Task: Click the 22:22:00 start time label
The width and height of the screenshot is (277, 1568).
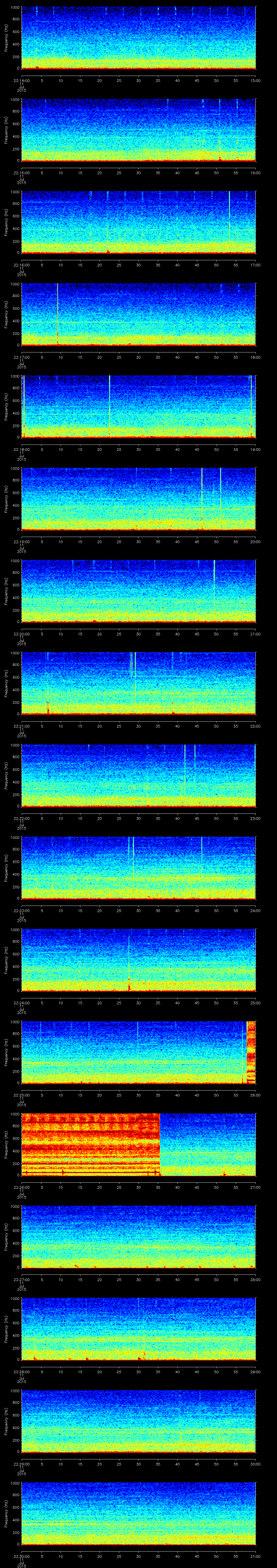Action: click(x=21, y=818)
